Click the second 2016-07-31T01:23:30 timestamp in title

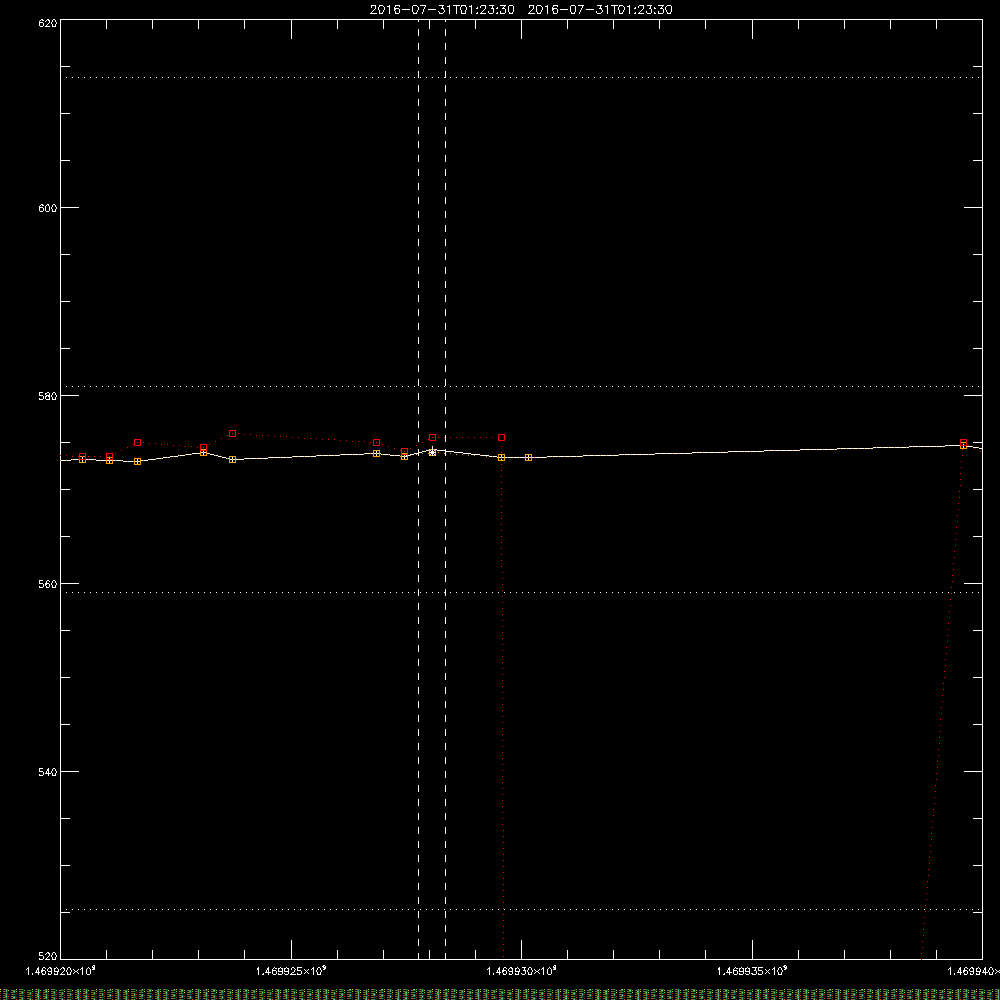coord(600,10)
